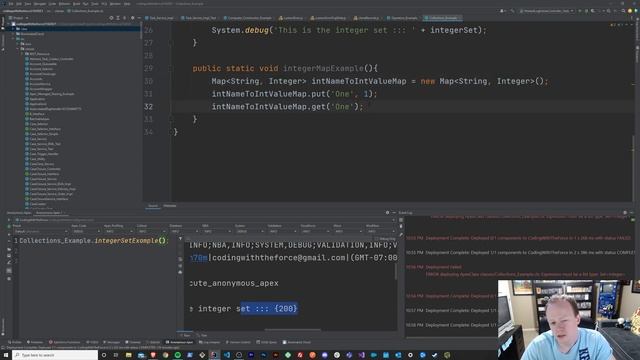
Task: Click the log output horizontal scrollbar
Action: tap(292, 330)
